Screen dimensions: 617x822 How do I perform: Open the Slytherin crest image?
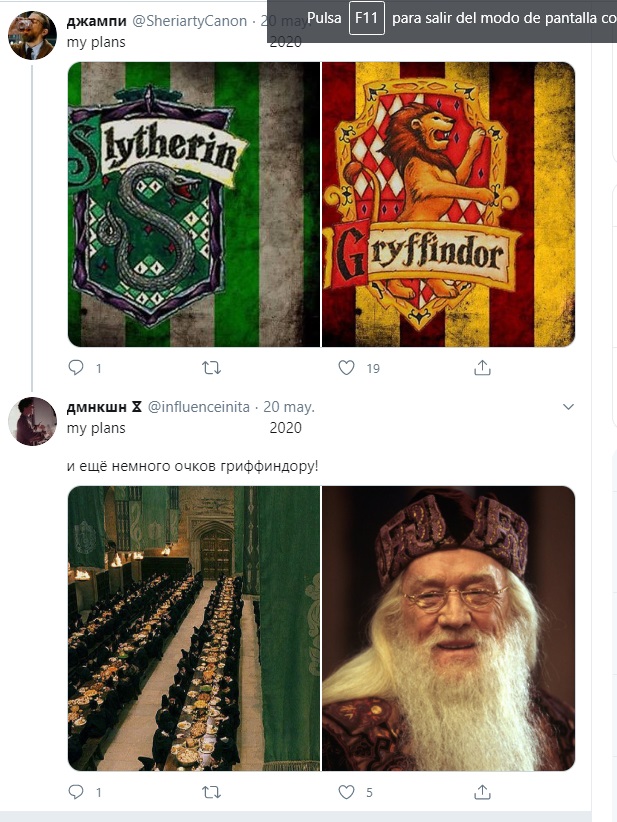pos(194,204)
